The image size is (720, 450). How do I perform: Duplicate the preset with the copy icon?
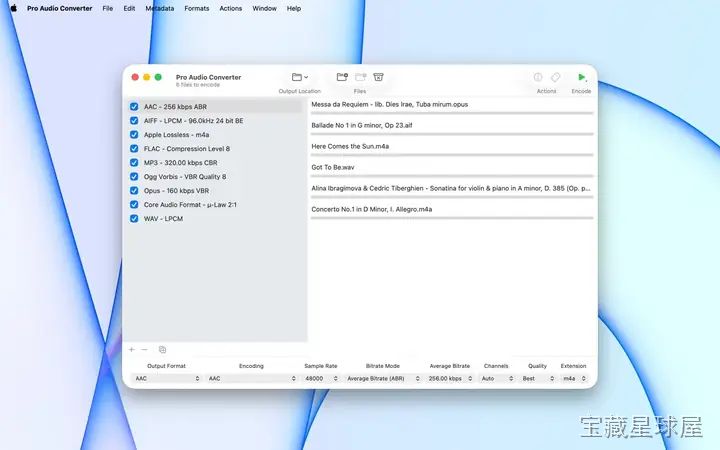point(162,350)
